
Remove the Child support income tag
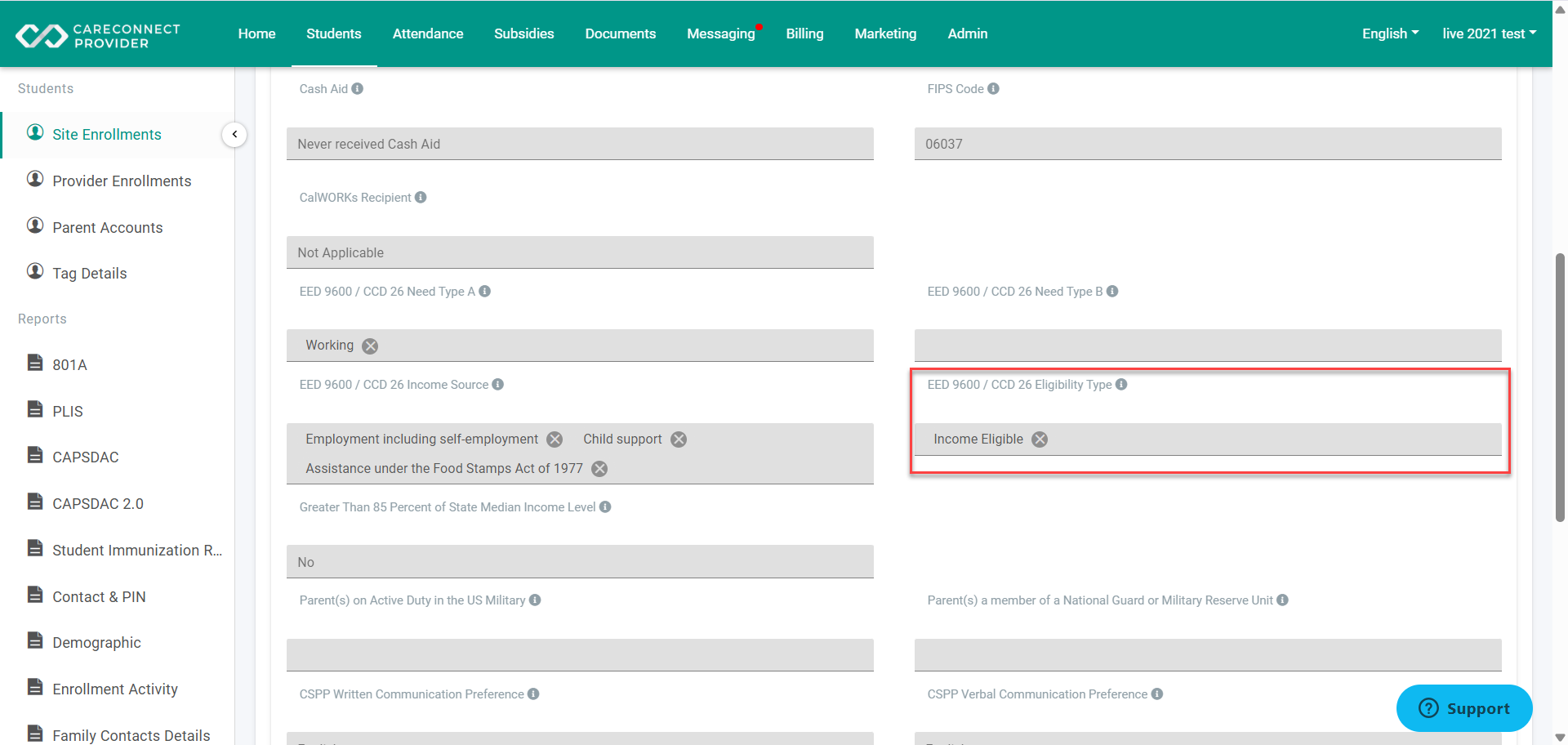pyautogui.click(x=679, y=439)
